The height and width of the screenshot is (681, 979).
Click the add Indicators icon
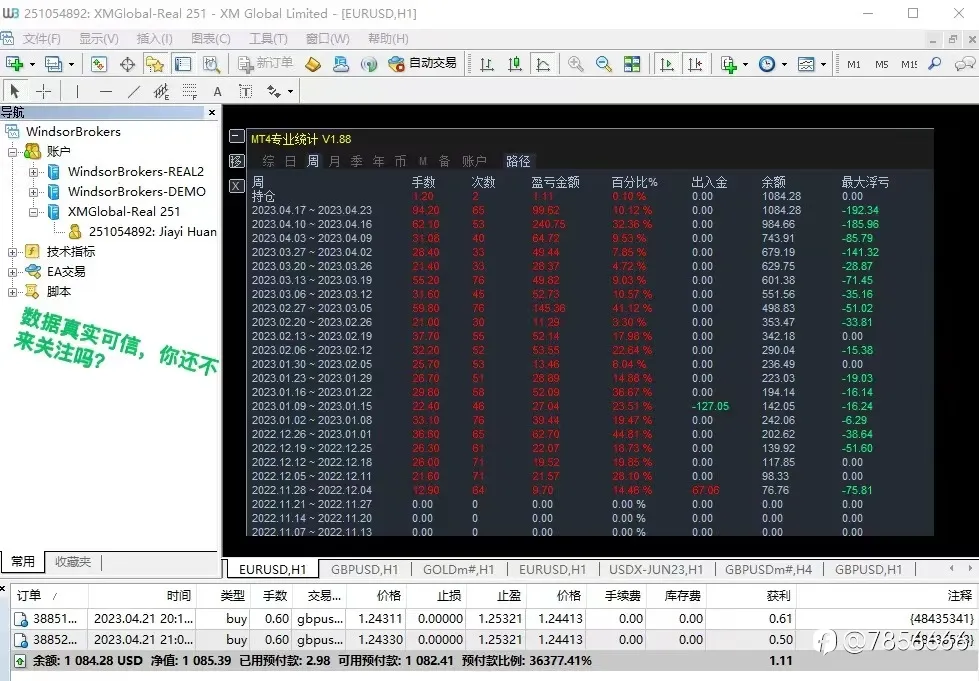pyautogui.click(x=729, y=64)
